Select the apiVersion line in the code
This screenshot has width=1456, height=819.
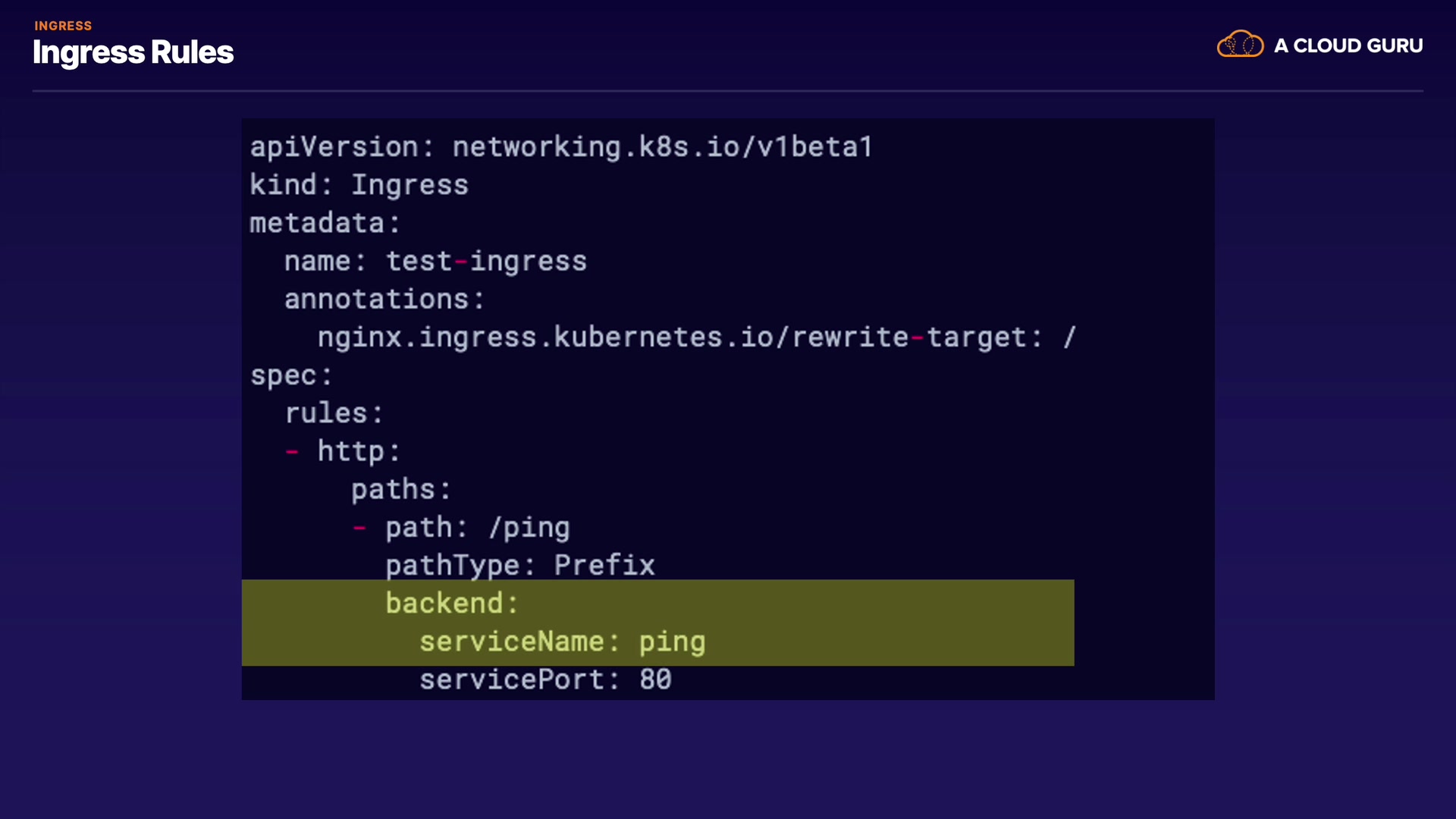(x=561, y=147)
